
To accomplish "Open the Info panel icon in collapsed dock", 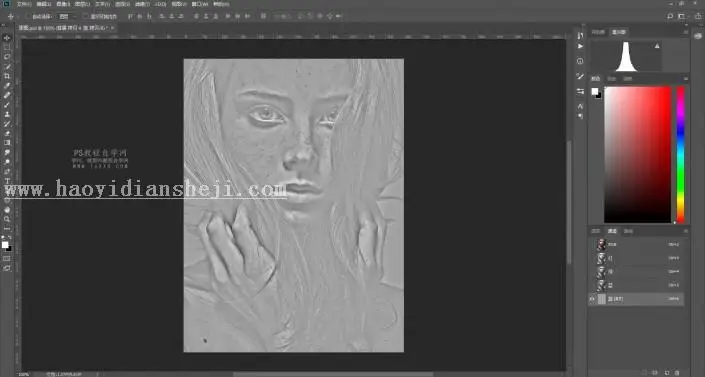I will (x=580, y=61).
